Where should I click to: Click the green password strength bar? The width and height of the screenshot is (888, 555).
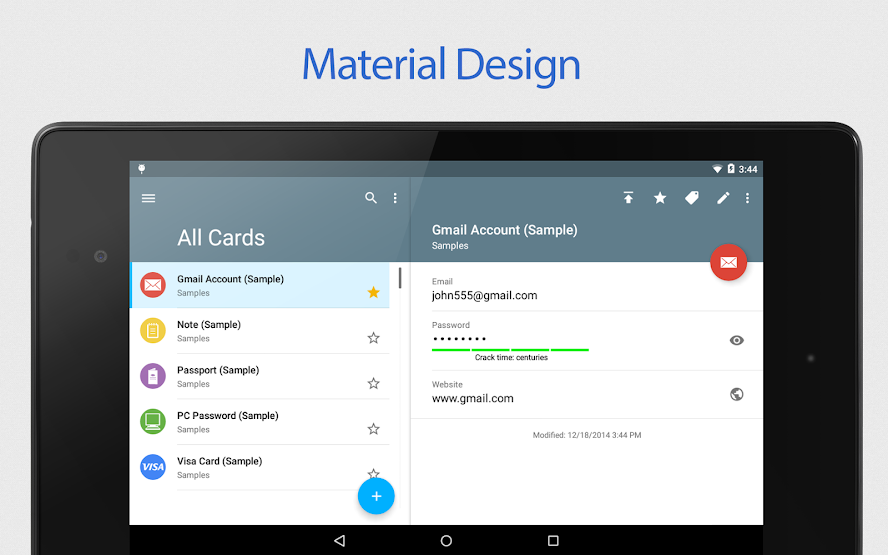[x=510, y=350]
